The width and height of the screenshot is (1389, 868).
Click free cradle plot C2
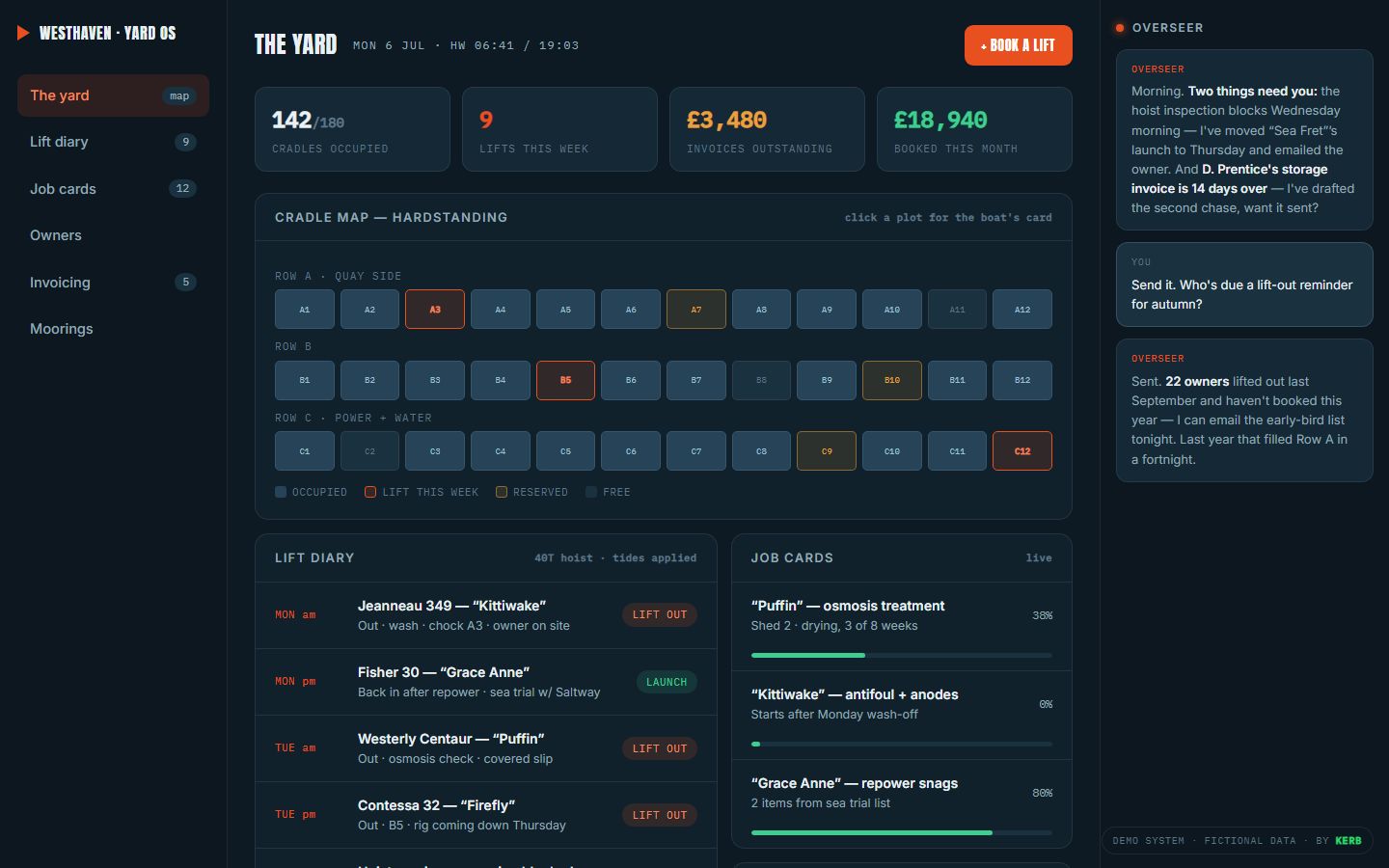369,451
